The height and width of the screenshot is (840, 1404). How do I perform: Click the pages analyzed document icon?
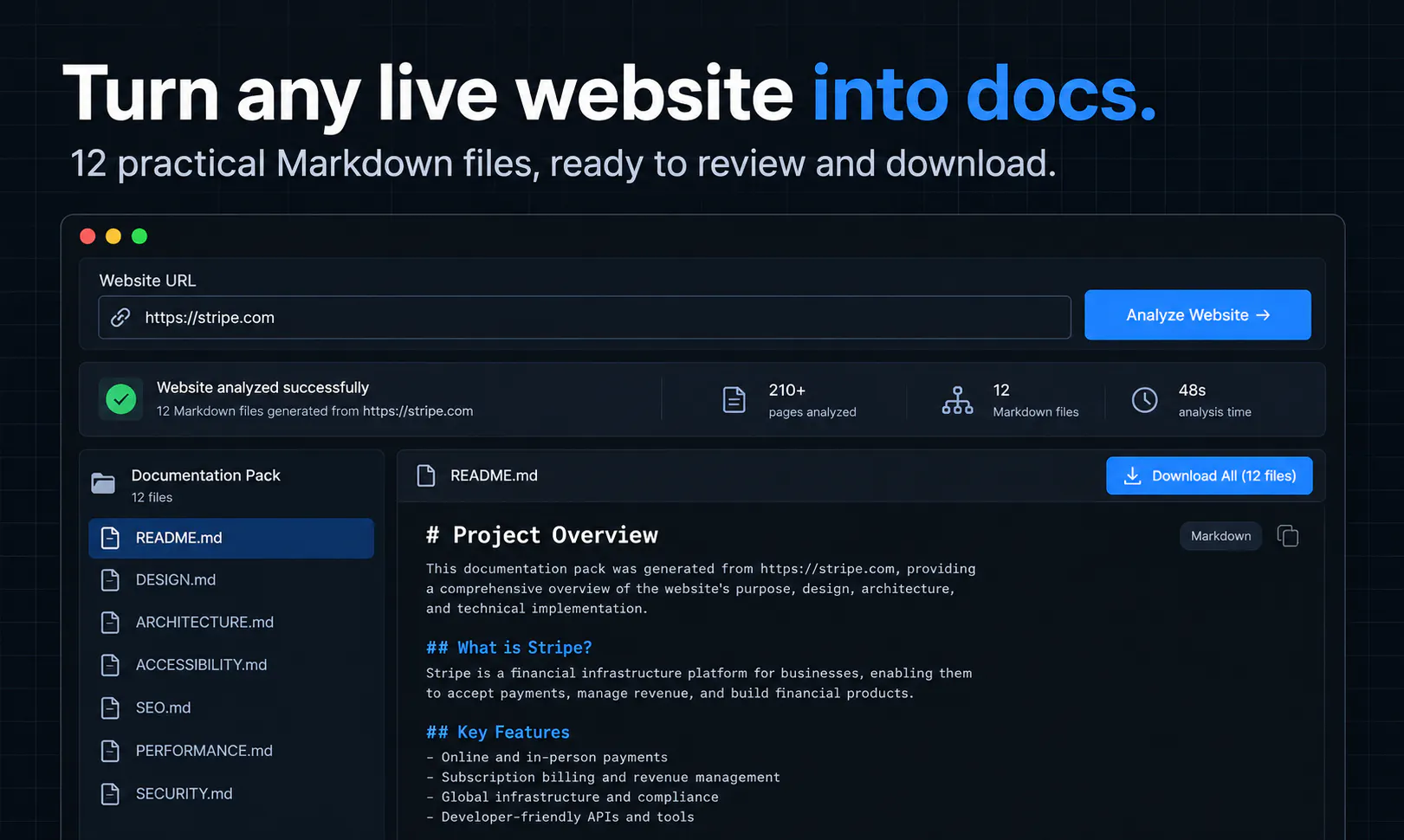pos(734,399)
